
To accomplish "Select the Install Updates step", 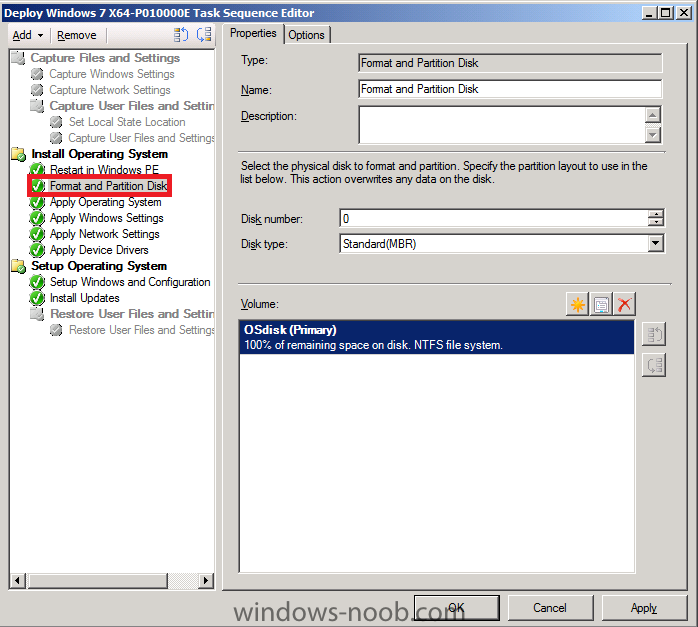I will 85,298.
